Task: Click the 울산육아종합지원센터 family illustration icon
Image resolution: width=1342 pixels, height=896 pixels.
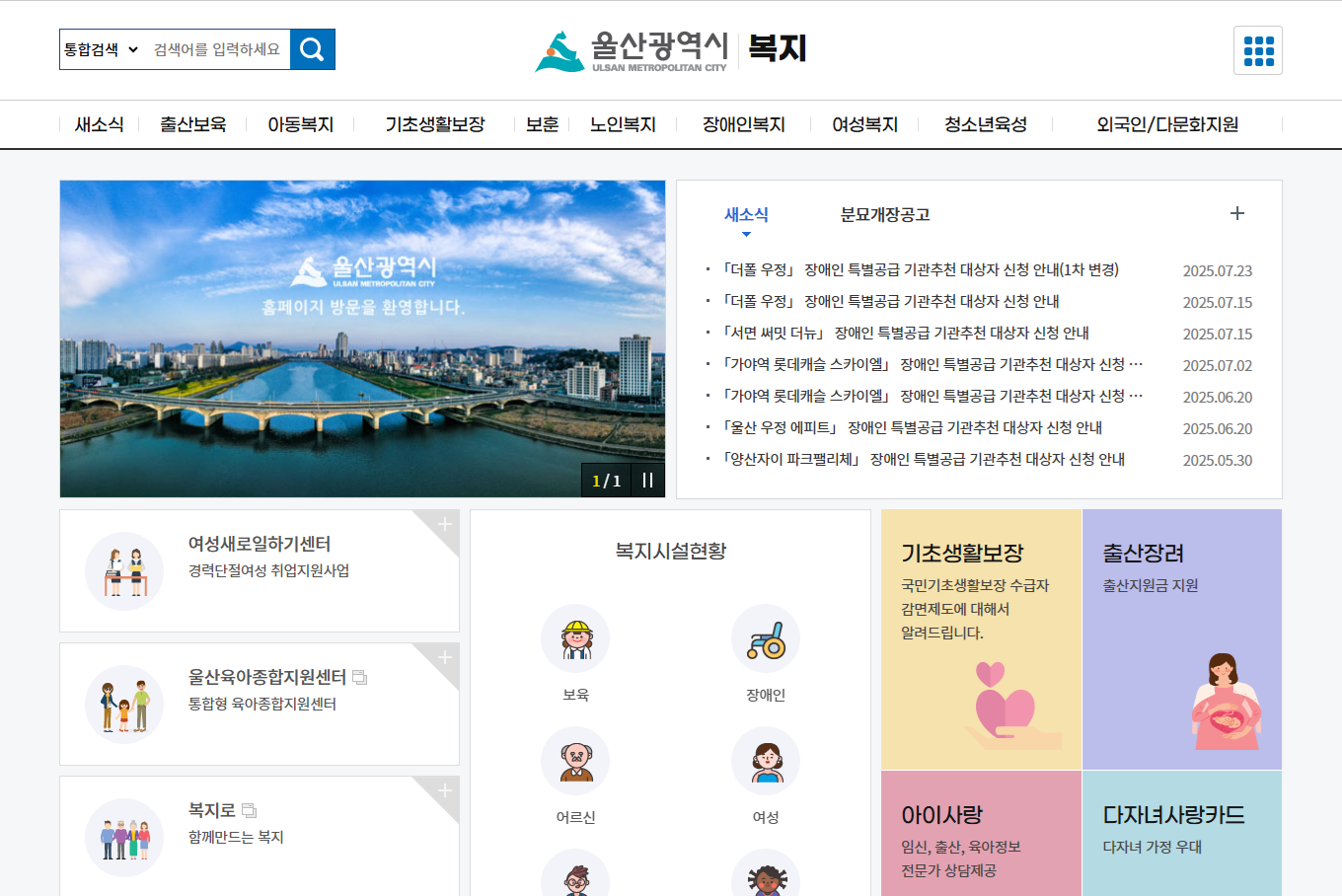Action: 124,705
